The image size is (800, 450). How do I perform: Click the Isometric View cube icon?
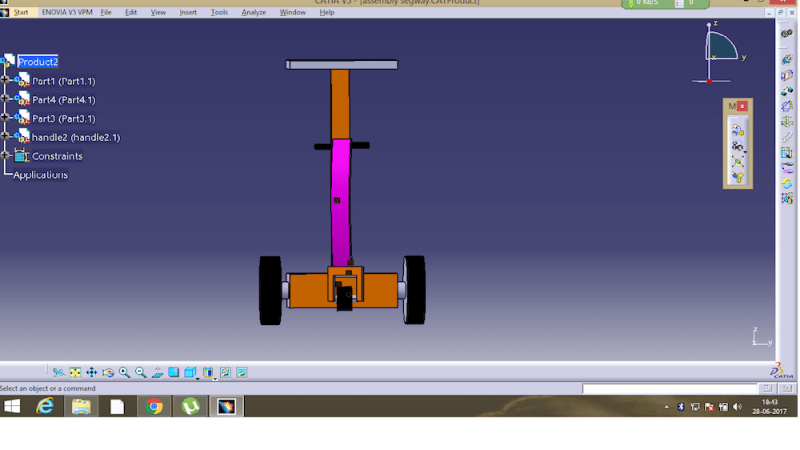coord(190,372)
